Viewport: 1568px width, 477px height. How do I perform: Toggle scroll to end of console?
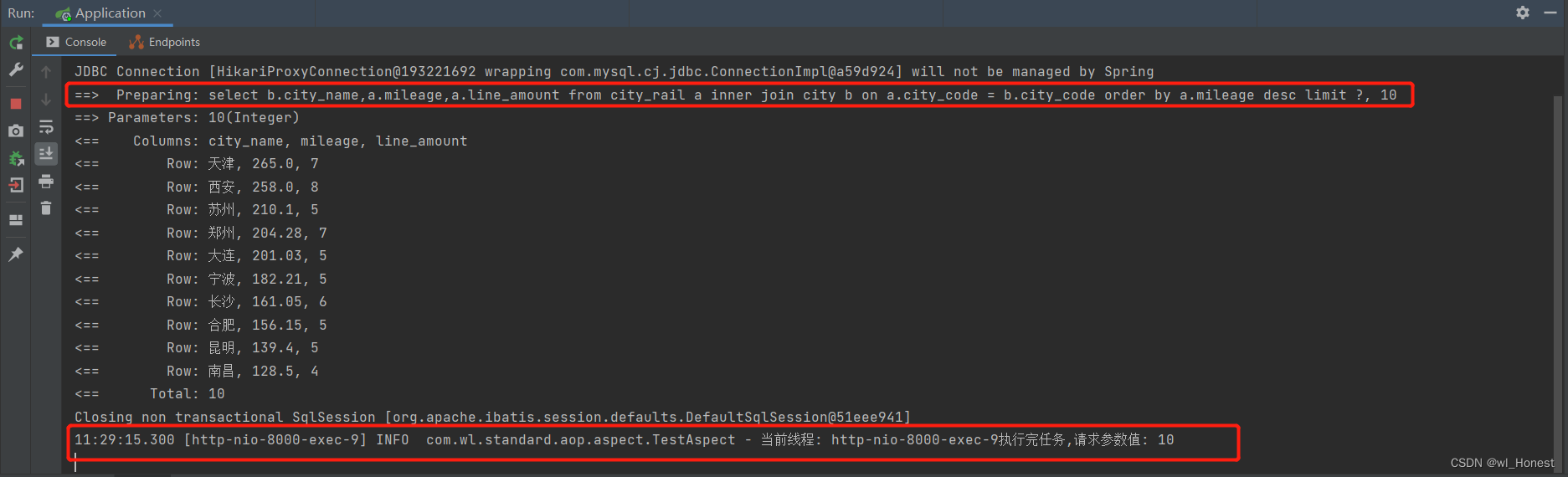(x=46, y=153)
